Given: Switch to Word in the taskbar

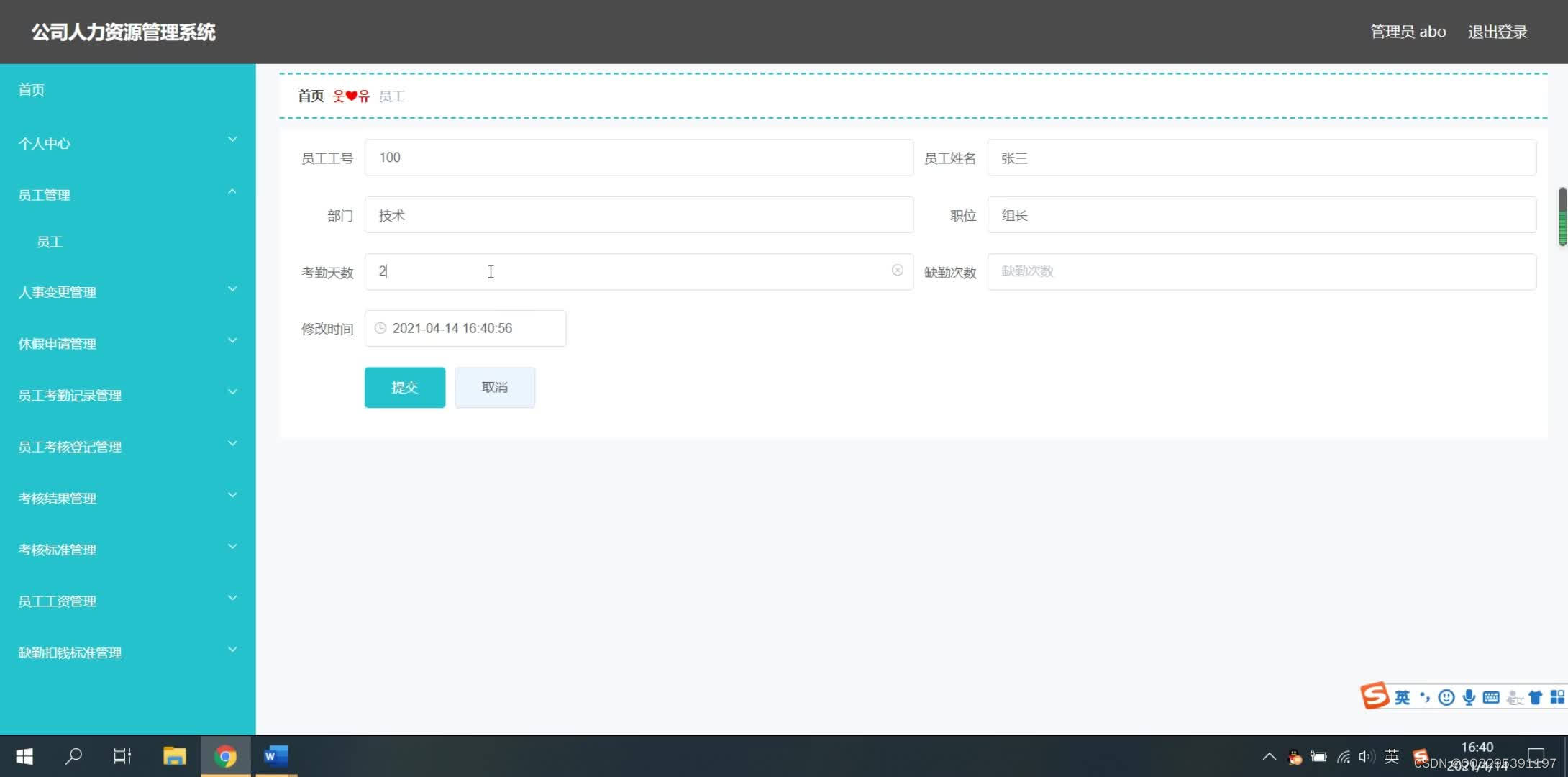Looking at the screenshot, I should pos(275,756).
